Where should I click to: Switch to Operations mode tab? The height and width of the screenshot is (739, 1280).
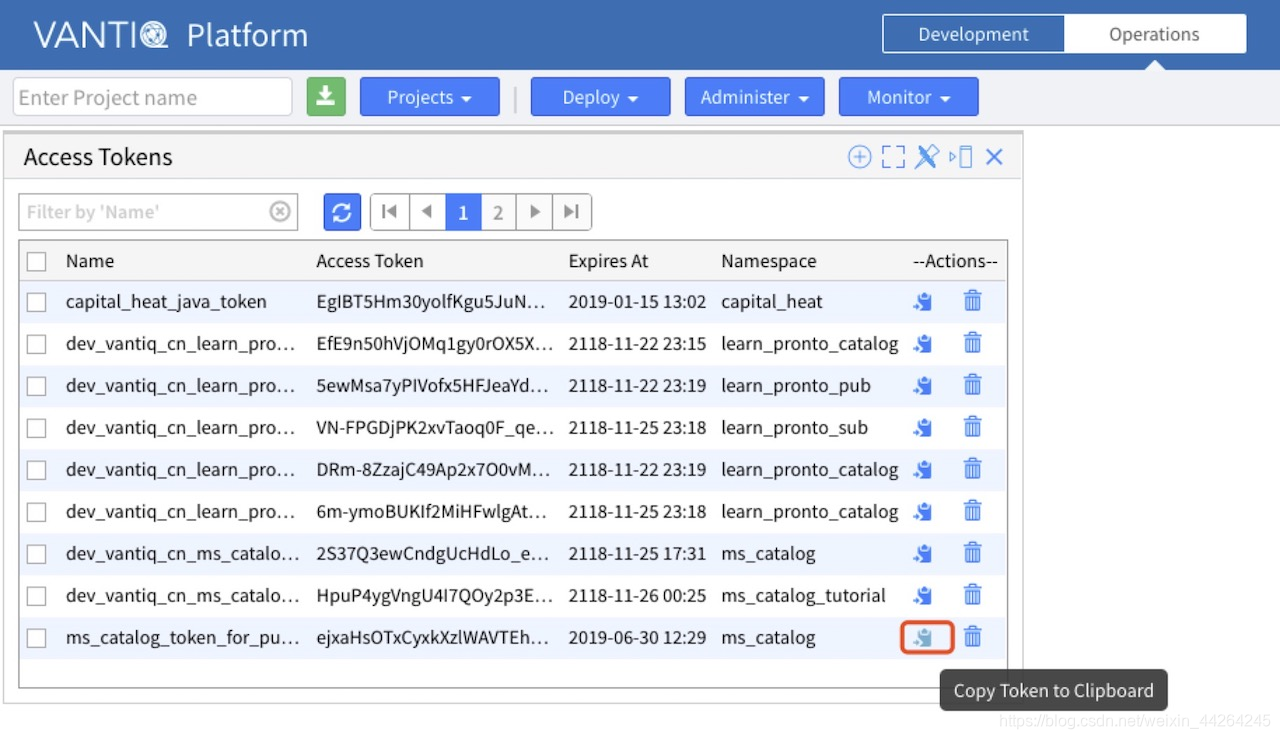1154,34
